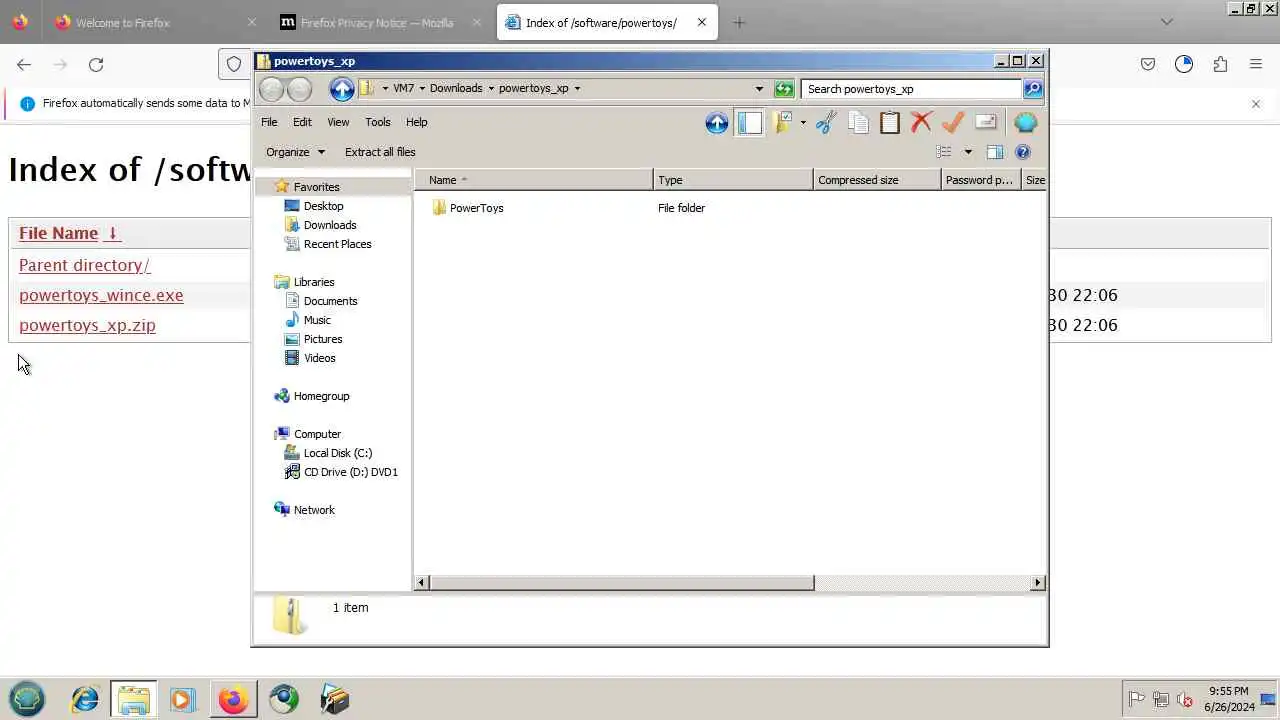The width and height of the screenshot is (1280, 720).
Task: Select Favorites in navigation pane
Action: pyautogui.click(x=316, y=187)
